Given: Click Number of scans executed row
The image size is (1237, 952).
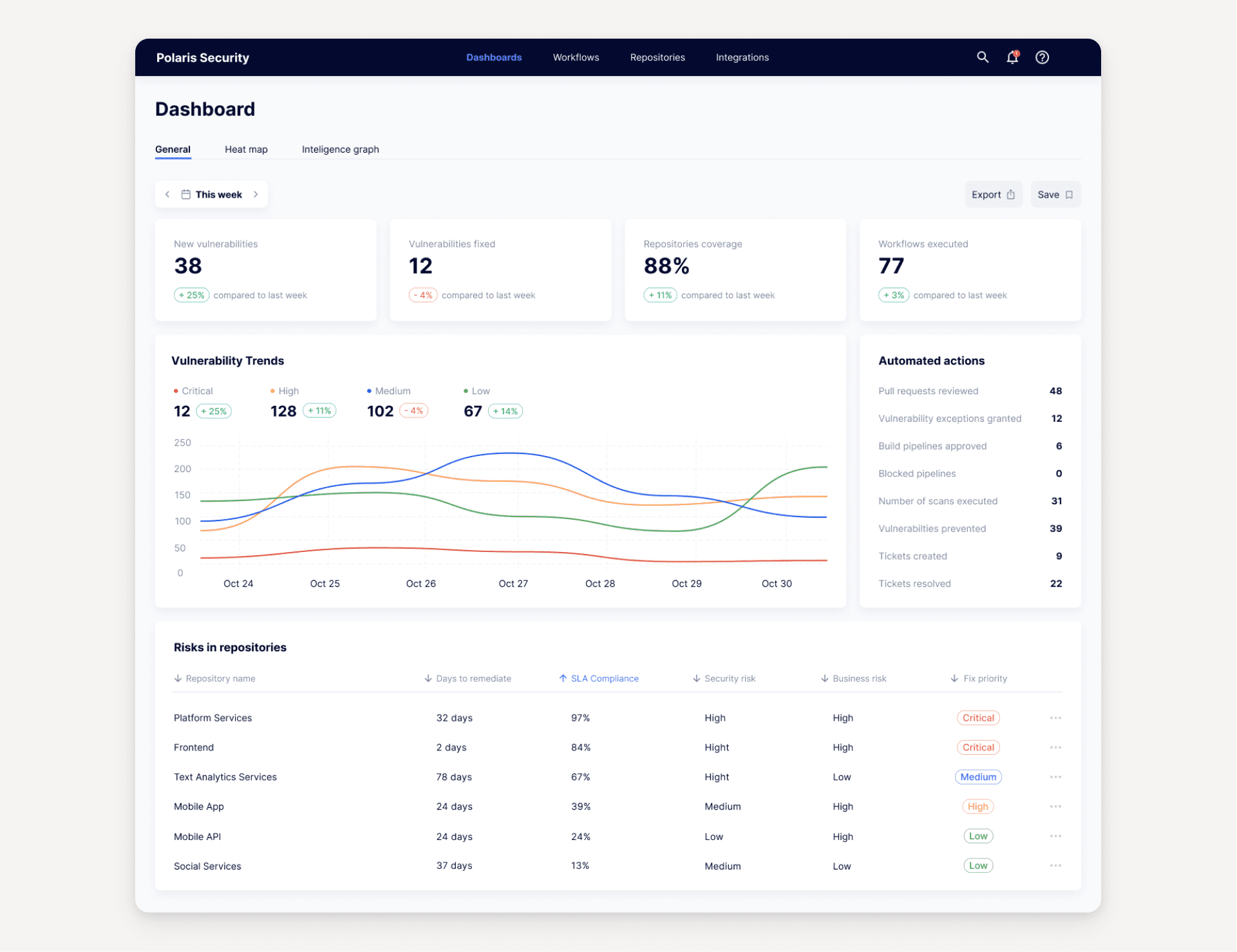Looking at the screenshot, I should pos(970,501).
